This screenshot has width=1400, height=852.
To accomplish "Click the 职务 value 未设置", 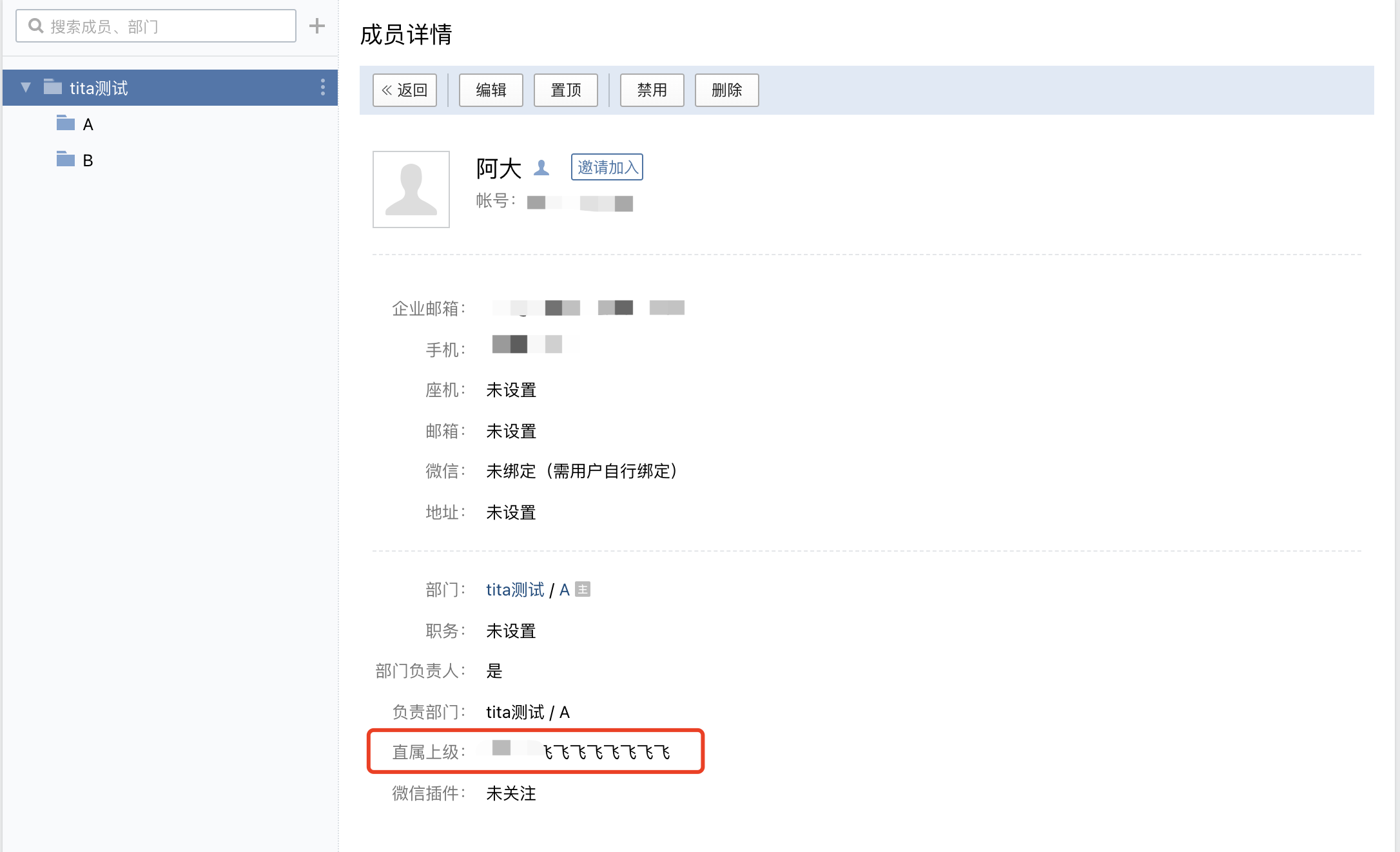I will click(x=511, y=631).
